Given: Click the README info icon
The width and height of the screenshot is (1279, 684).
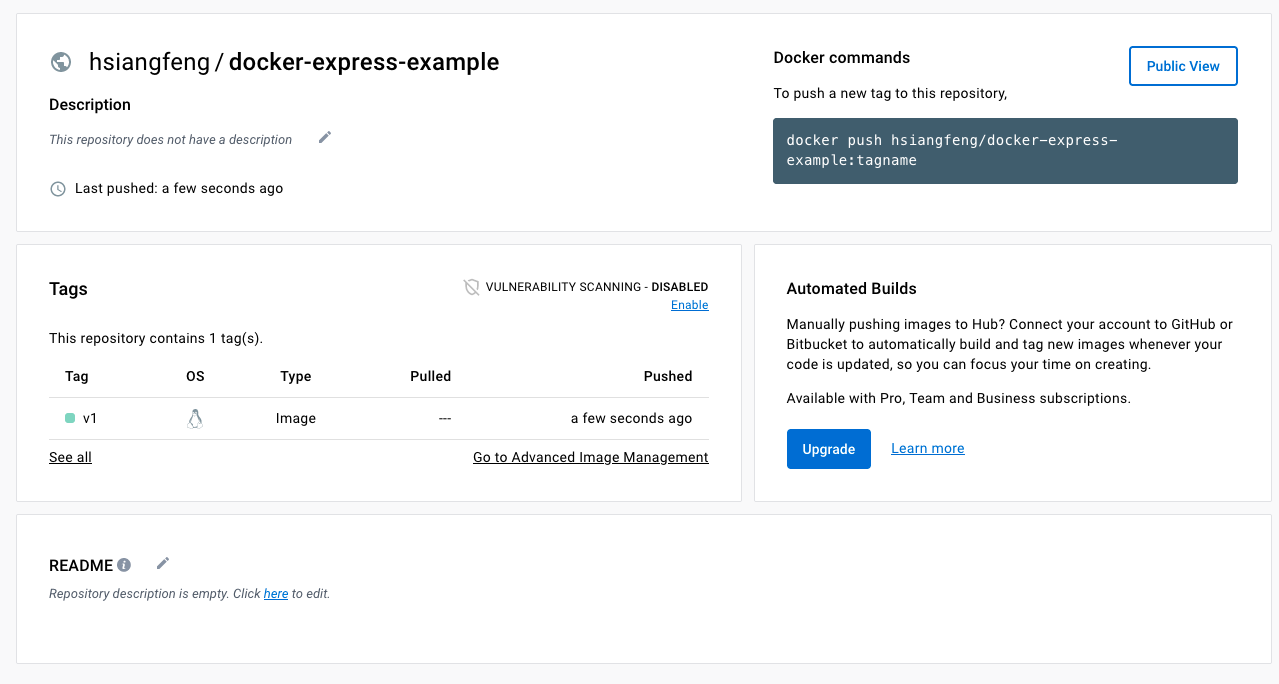Looking at the screenshot, I should pyautogui.click(x=124, y=565).
